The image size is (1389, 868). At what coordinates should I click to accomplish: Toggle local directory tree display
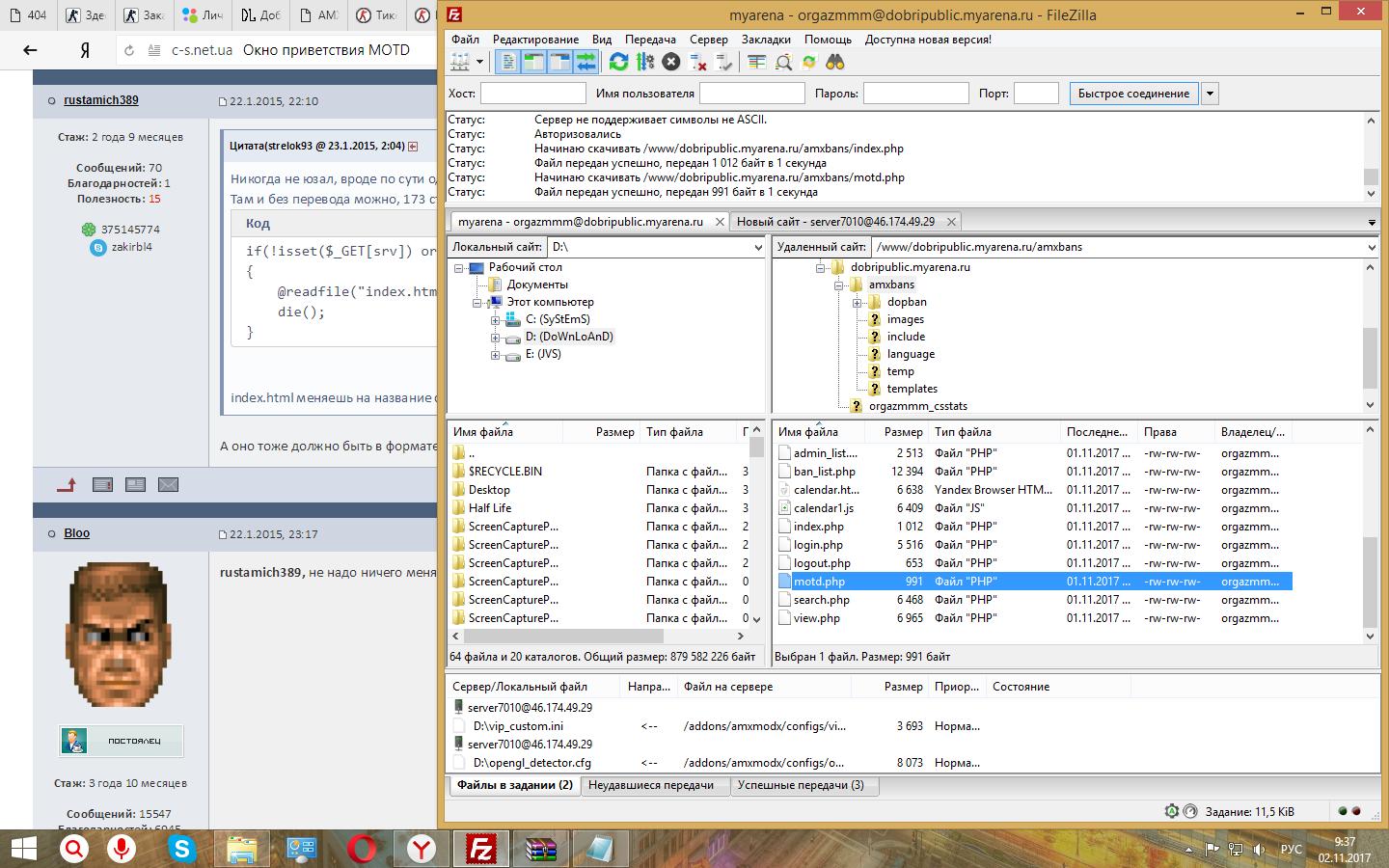tap(533, 62)
